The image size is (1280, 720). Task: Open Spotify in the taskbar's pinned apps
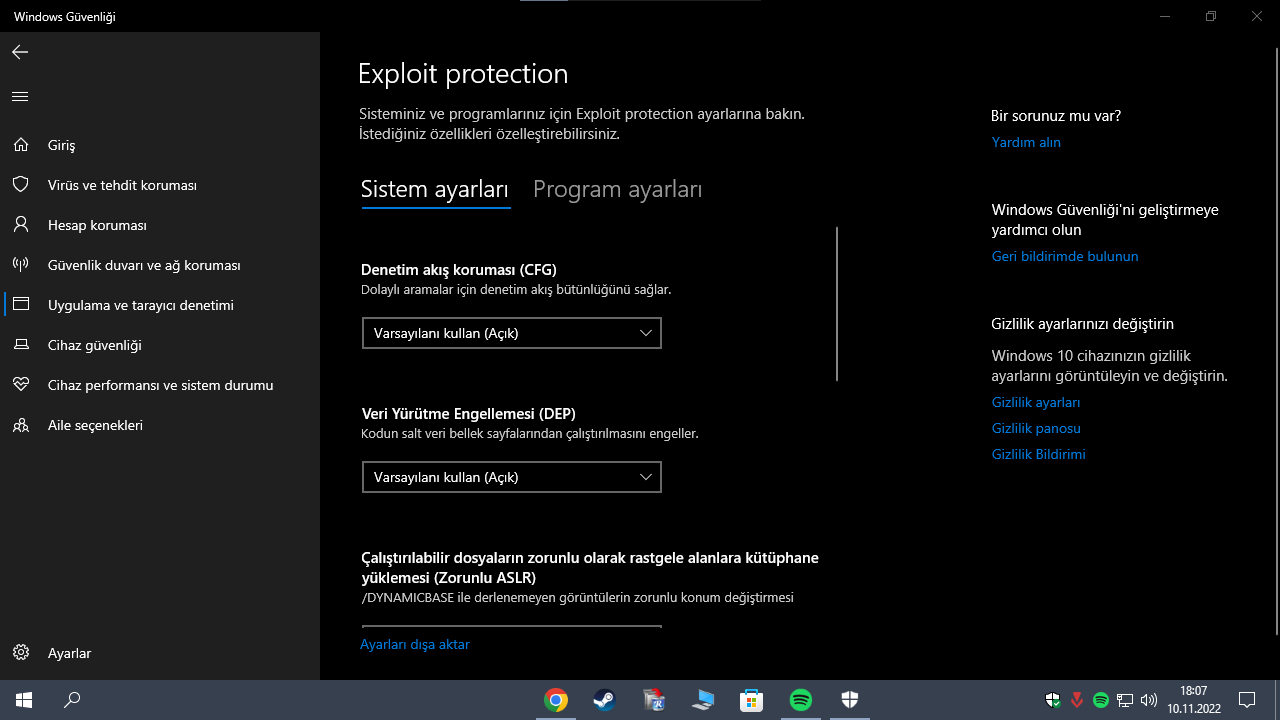(x=801, y=700)
